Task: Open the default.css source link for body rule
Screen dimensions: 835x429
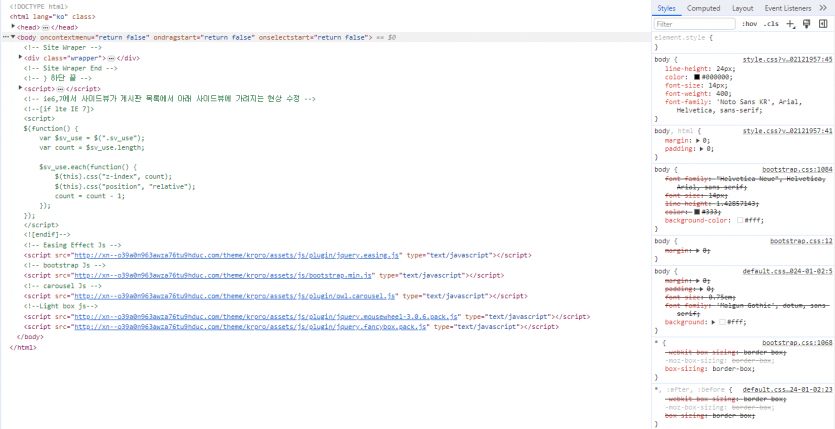Action: click(x=788, y=271)
